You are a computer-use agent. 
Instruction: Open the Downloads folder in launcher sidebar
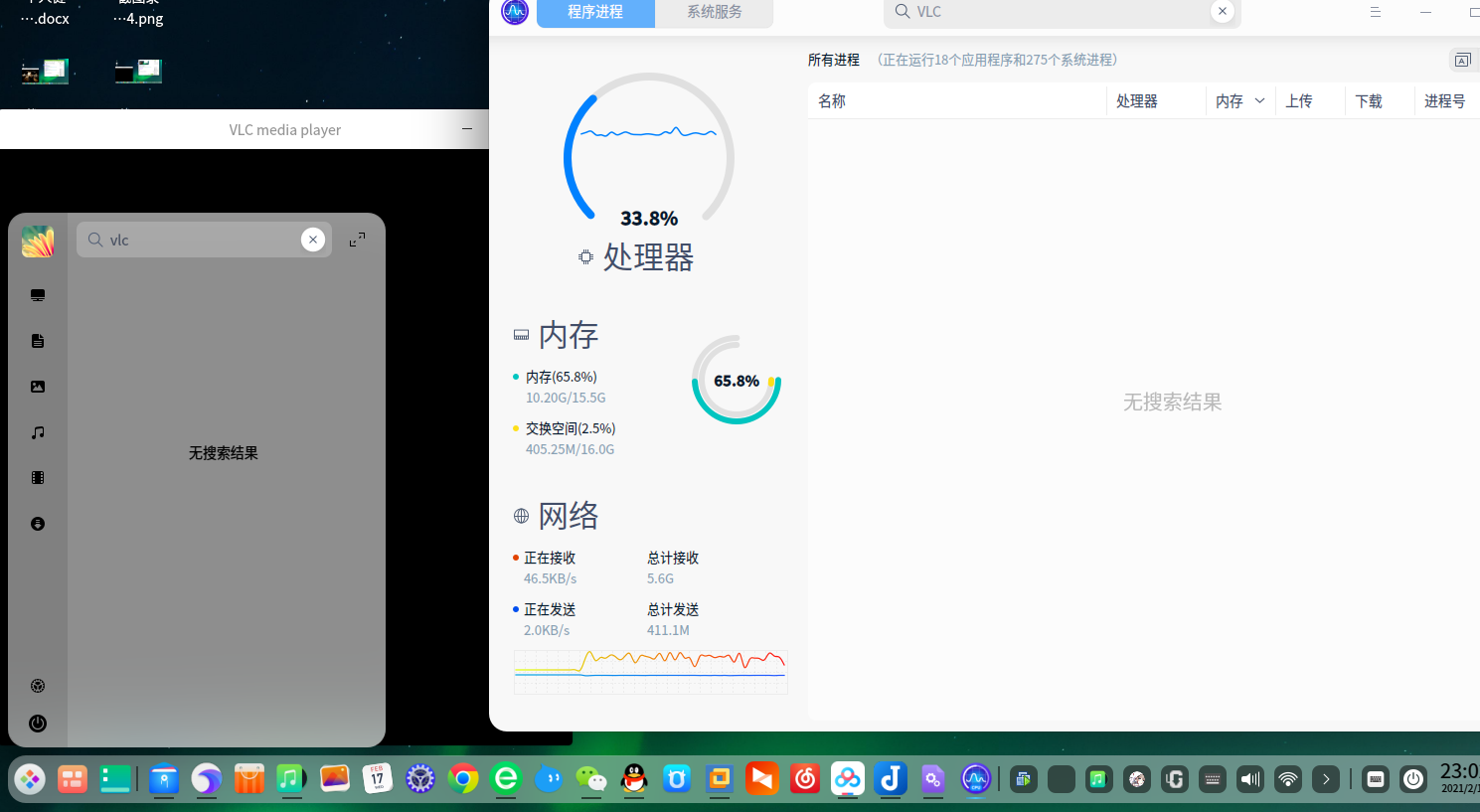(x=38, y=524)
